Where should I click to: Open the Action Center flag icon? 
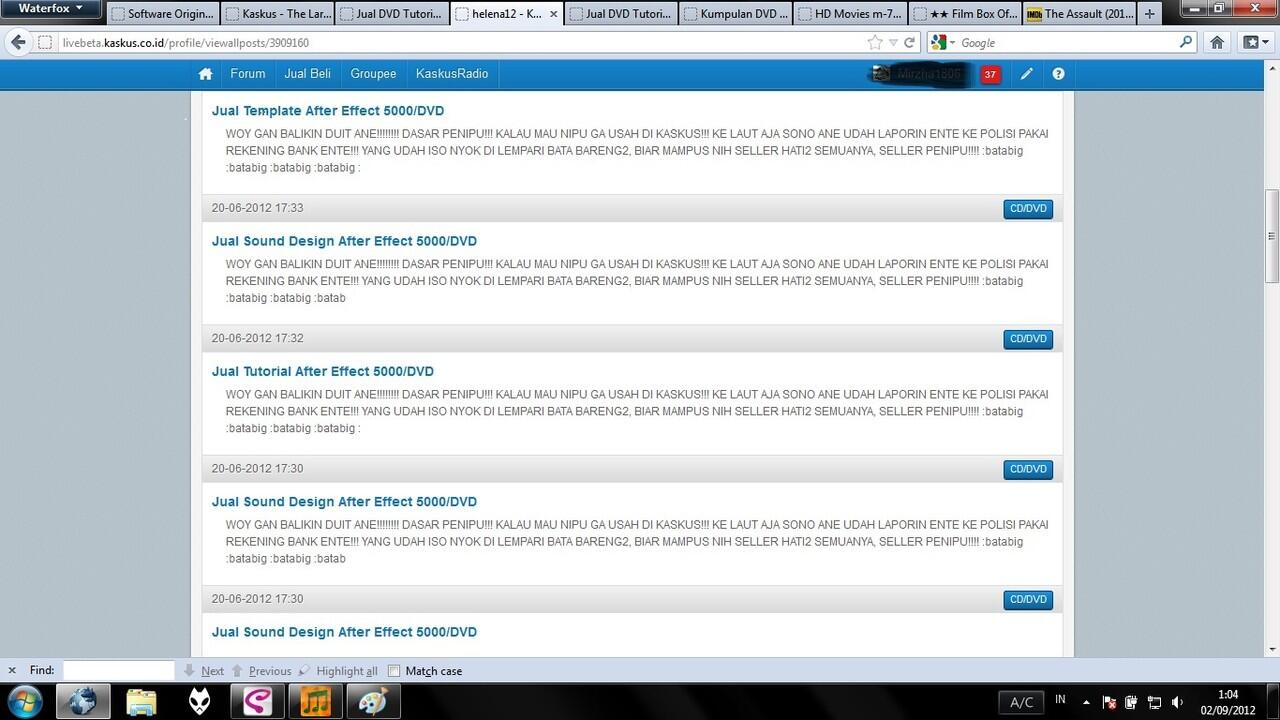(1109, 702)
